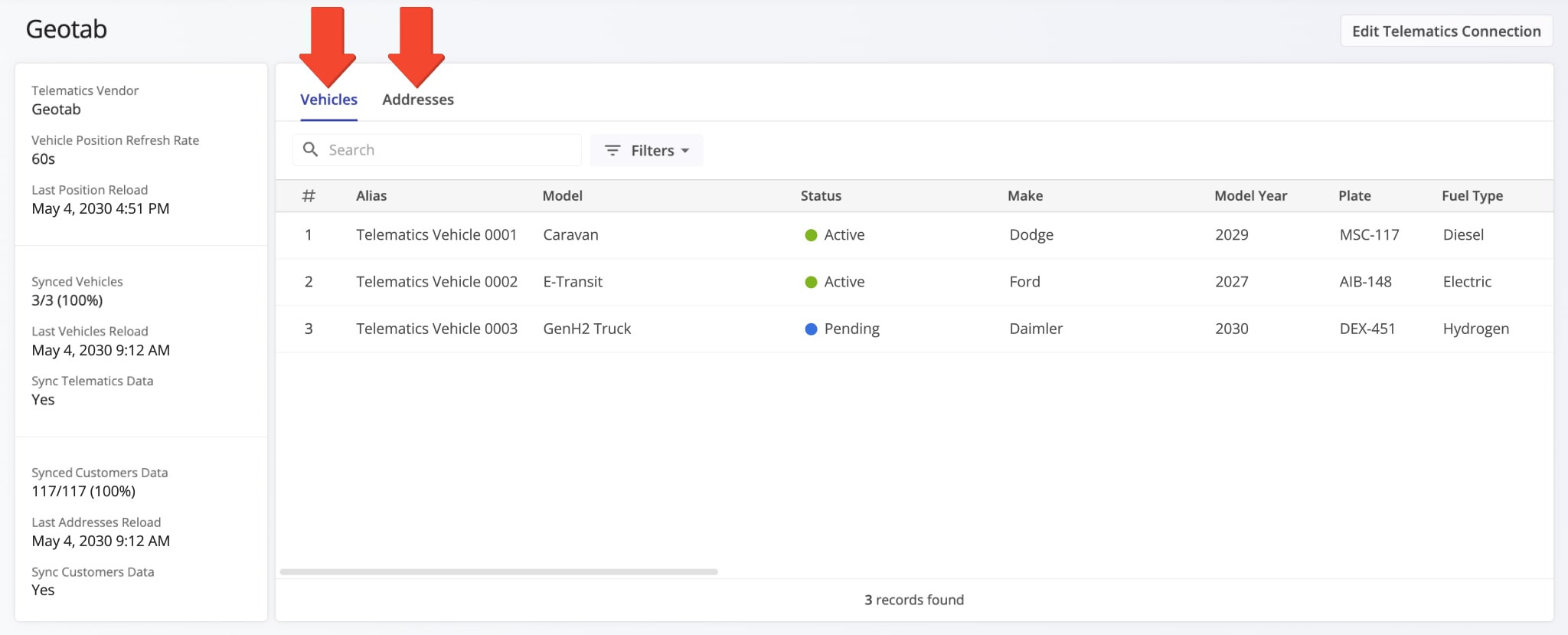Click model year 2027

click(x=1232, y=282)
